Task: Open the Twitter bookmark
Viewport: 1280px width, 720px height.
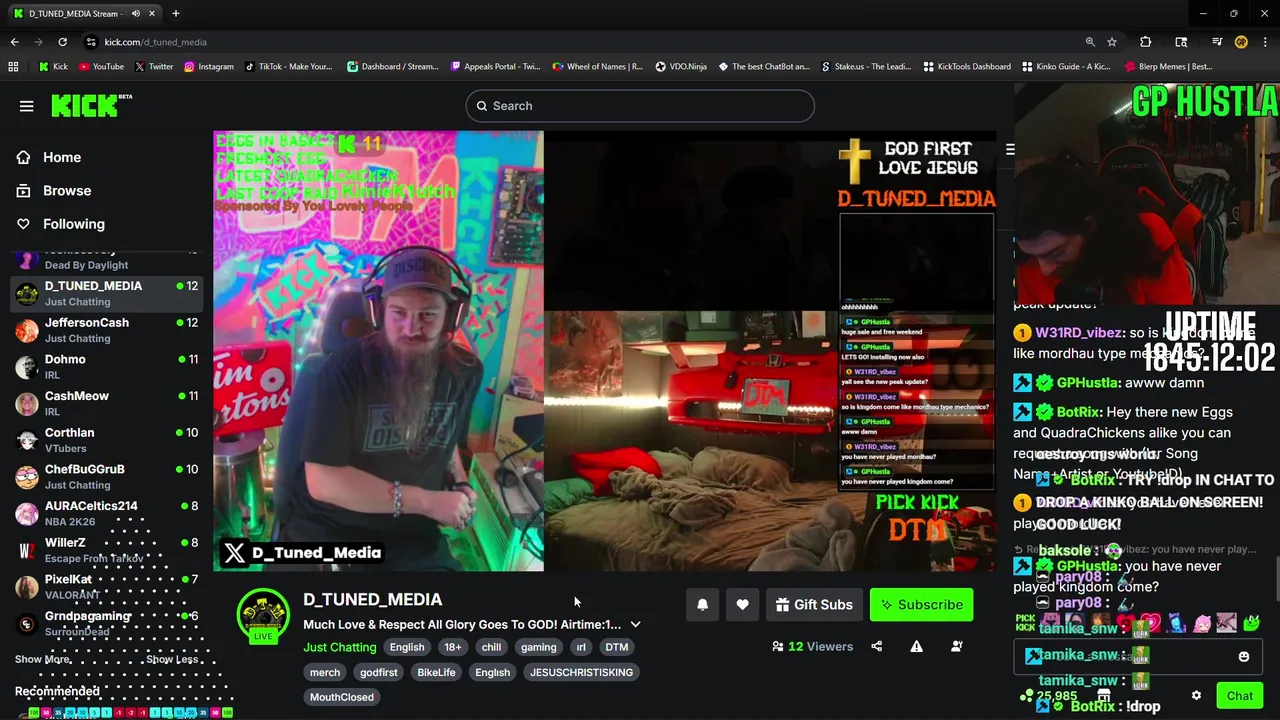Action: (x=153, y=67)
